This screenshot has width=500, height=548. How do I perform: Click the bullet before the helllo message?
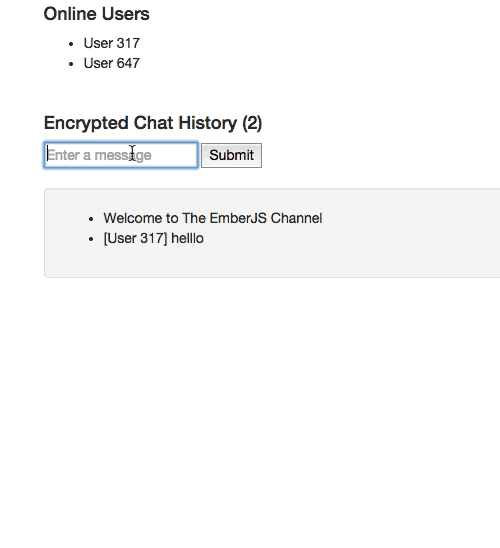(91, 239)
